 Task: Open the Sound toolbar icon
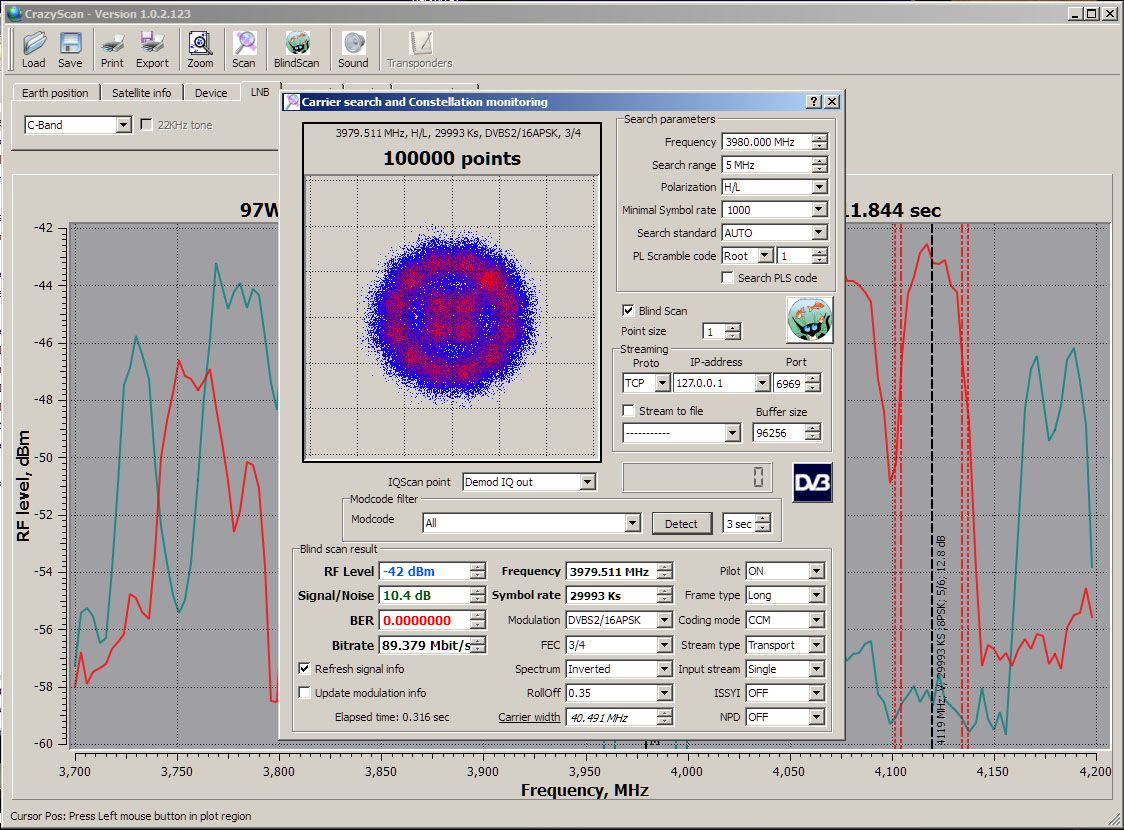[x=353, y=44]
